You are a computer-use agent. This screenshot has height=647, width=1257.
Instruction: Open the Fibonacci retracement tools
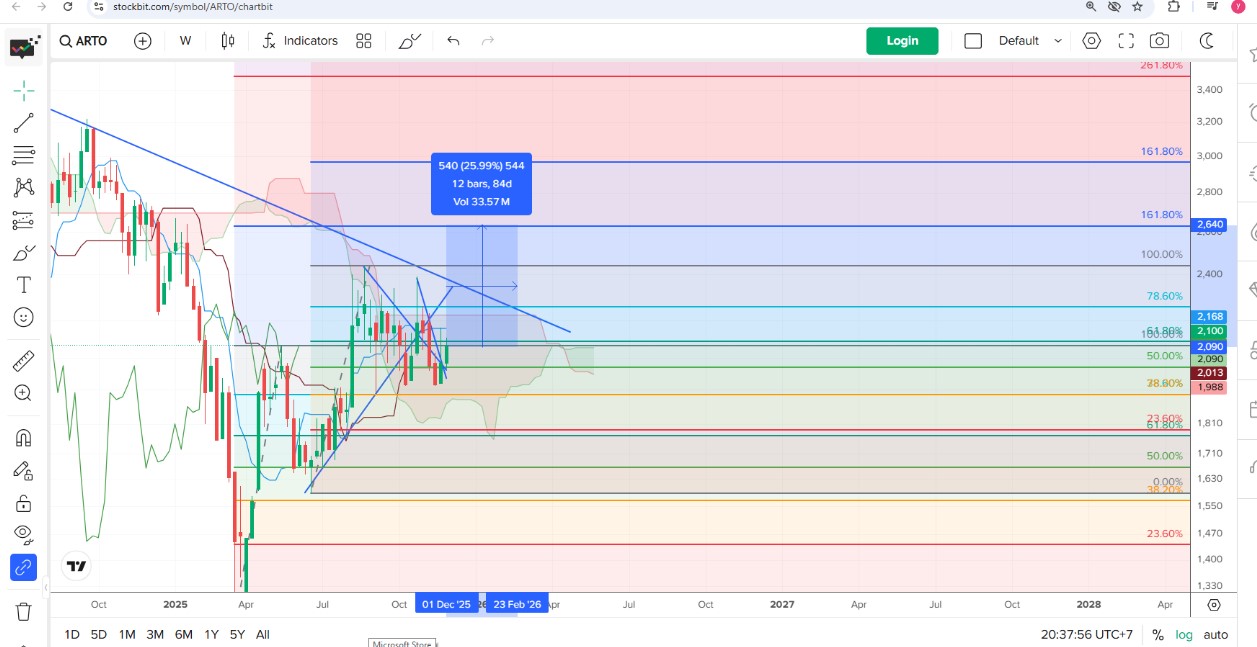(x=24, y=155)
